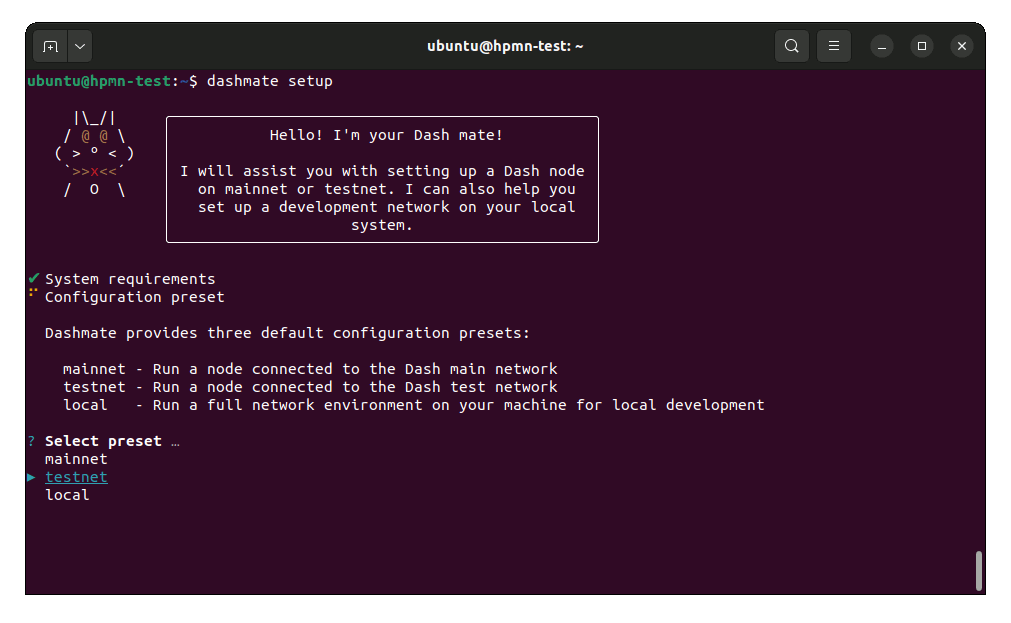Click the terminal vertical scrollbar thumb
The image size is (1011, 623).
[978, 570]
